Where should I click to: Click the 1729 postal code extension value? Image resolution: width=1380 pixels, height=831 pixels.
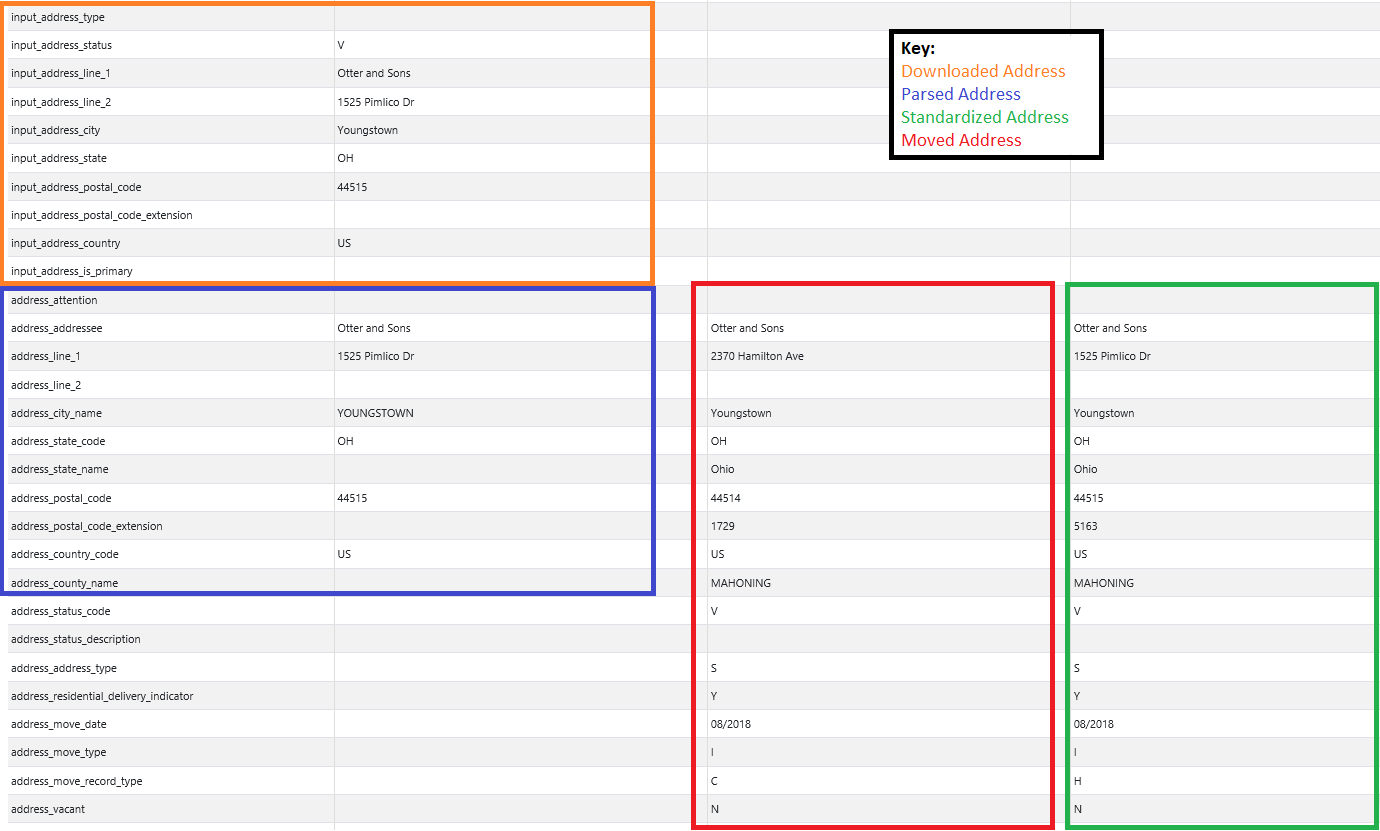[722, 526]
